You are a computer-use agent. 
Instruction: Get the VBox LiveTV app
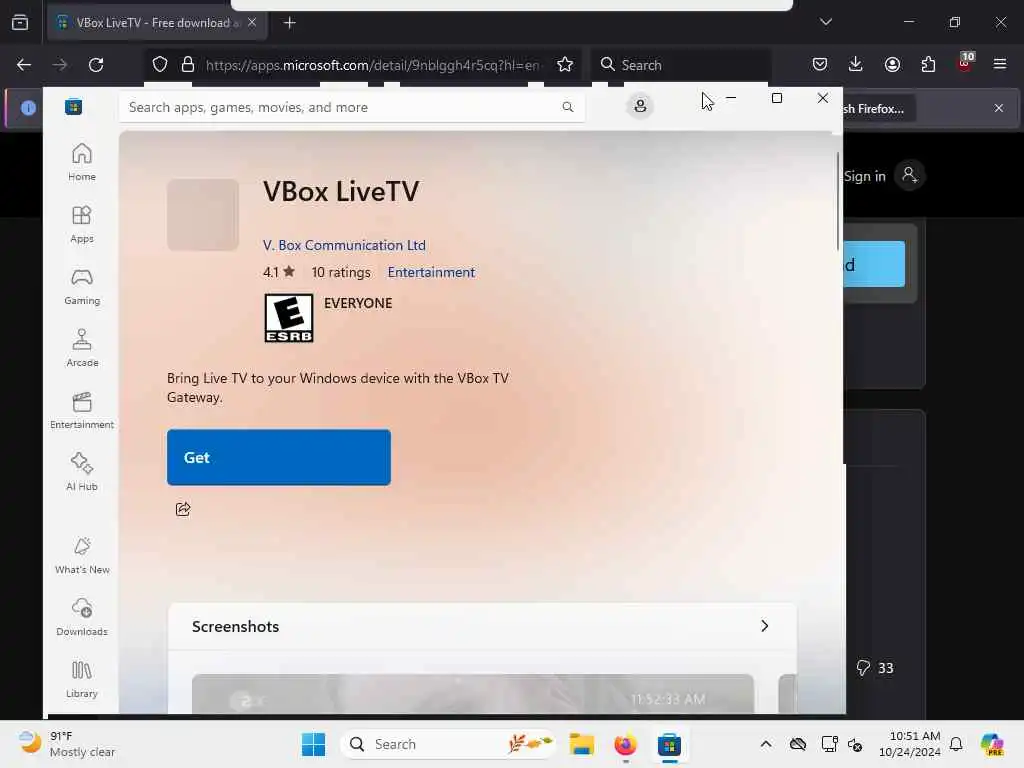tap(279, 457)
